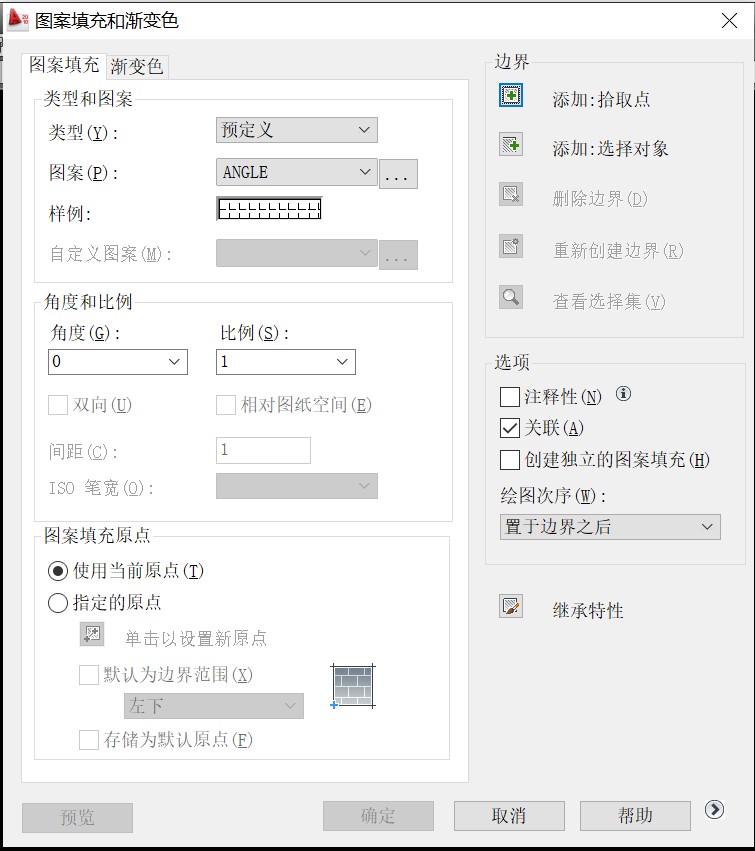755x851 pixels.
Task: Open the 类型 dropdown showing 预定义
Action: click(296, 130)
